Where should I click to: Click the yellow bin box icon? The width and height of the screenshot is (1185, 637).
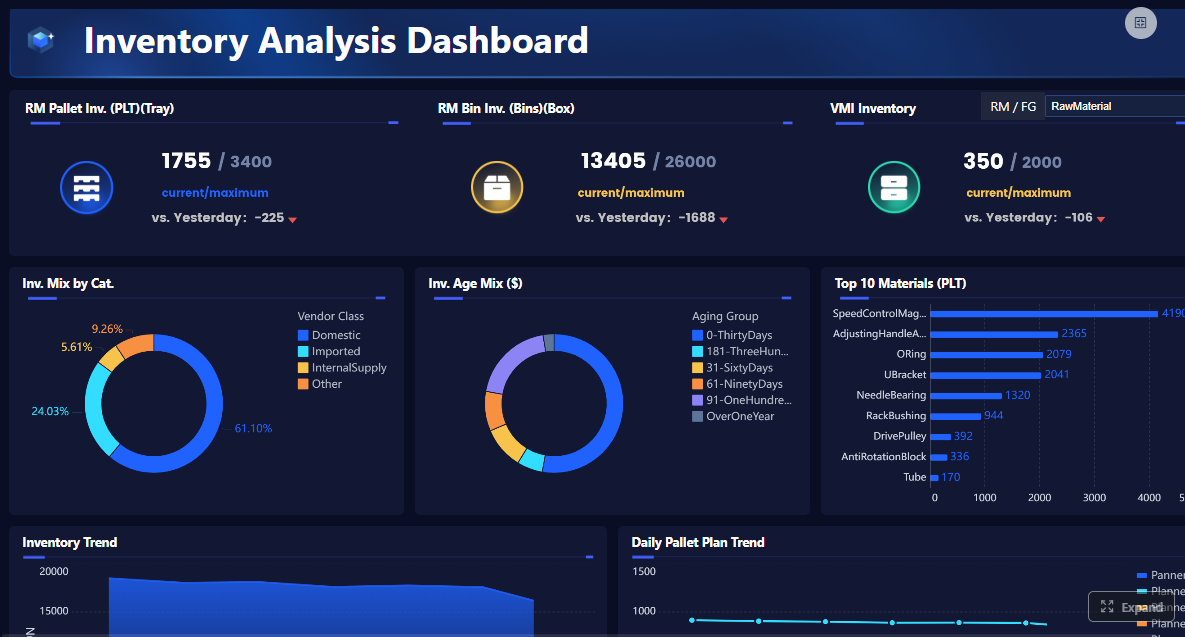pos(497,187)
